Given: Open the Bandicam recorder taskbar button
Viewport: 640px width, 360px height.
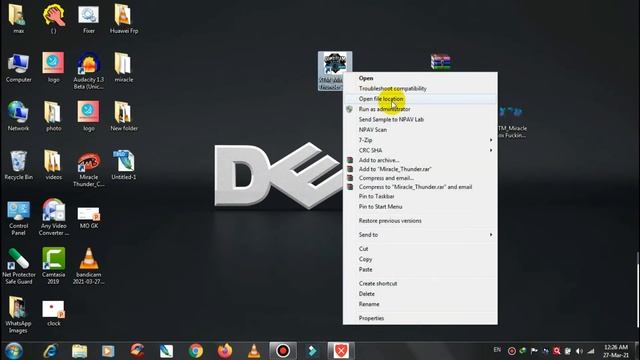Looking at the screenshot, I should coord(283,351).
